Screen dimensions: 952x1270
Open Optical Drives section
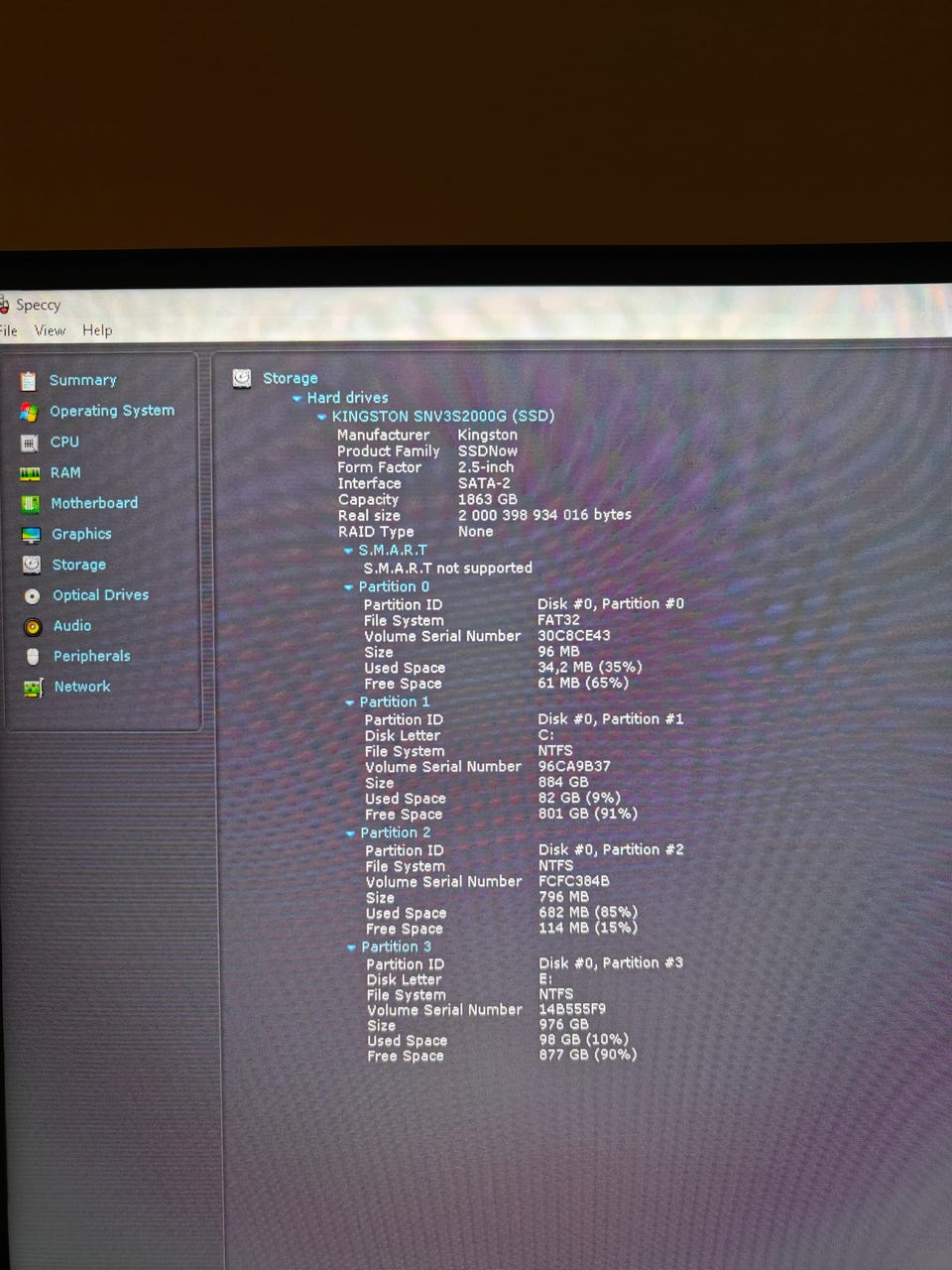point(100,595)
